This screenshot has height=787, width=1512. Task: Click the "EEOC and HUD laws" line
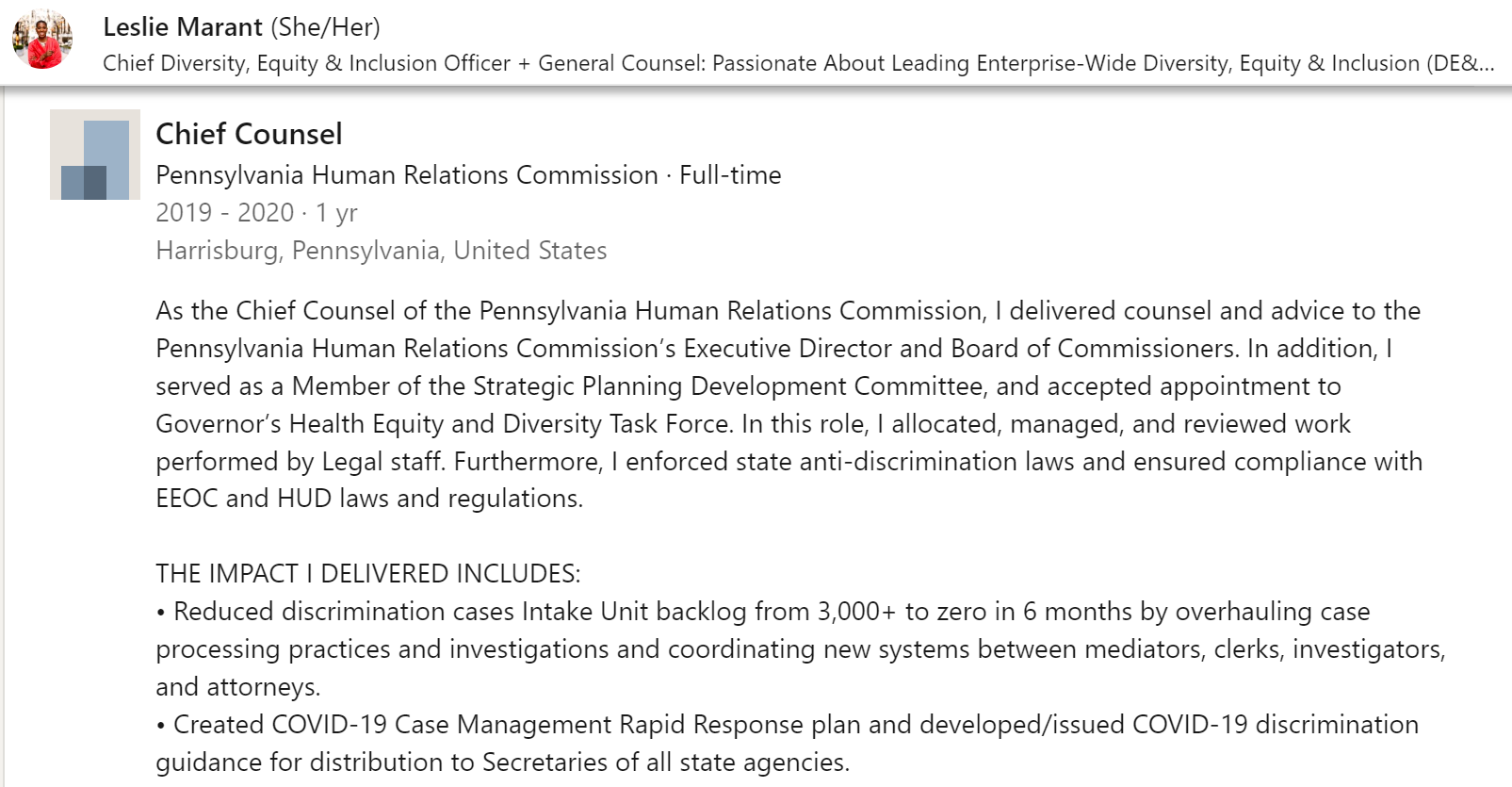[368, 499]
